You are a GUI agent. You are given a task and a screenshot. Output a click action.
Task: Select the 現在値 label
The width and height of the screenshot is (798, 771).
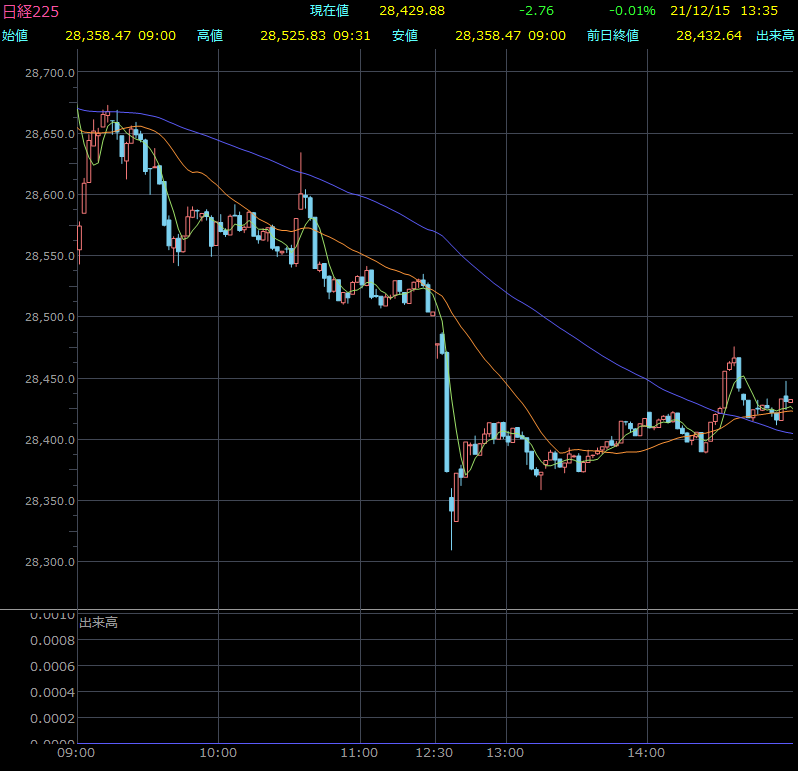pos(330,11)
